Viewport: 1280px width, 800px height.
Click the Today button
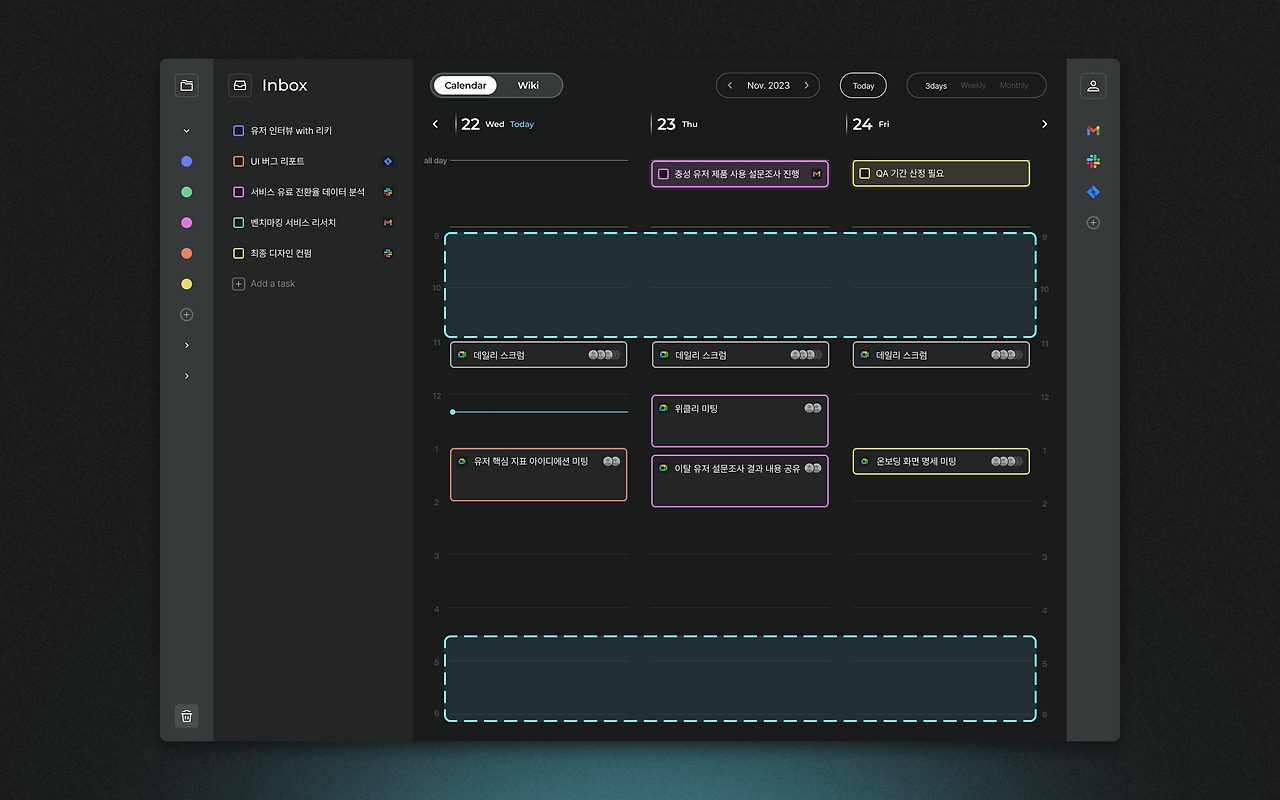click(863, 86)
